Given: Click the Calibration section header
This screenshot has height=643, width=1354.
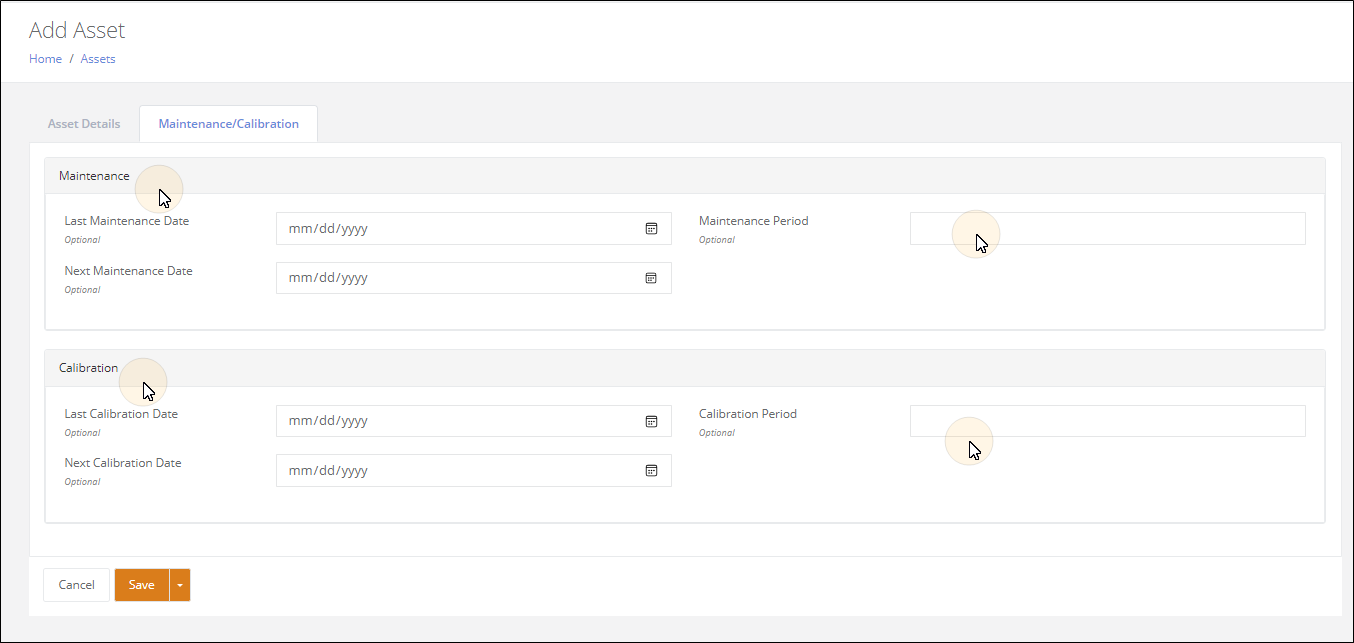Looking at the screenshot, I should (x=685, y=368).
